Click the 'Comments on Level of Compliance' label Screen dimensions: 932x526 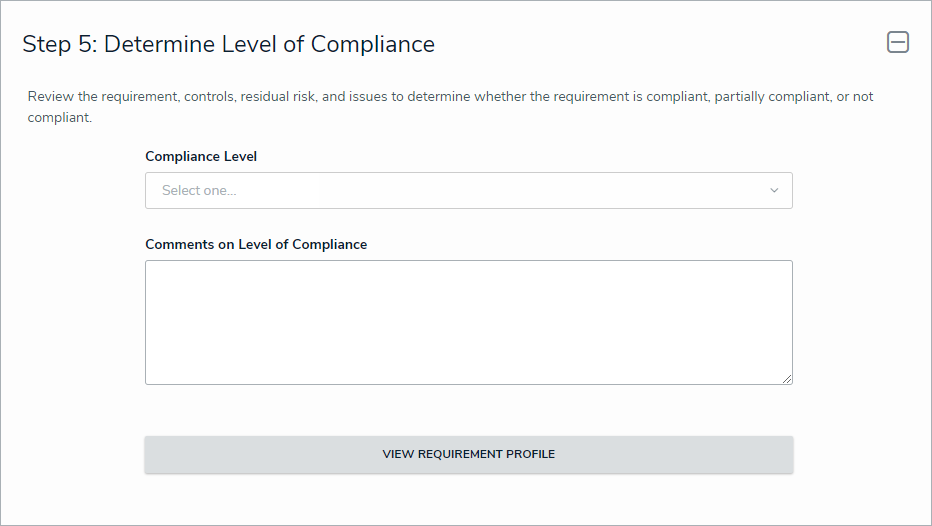(x=256, y=244)
